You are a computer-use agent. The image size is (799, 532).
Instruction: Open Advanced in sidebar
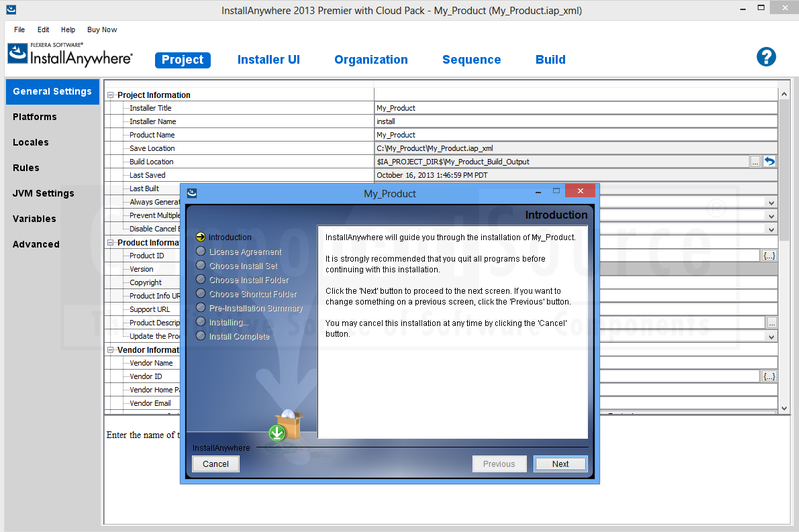tap(36, 244)
